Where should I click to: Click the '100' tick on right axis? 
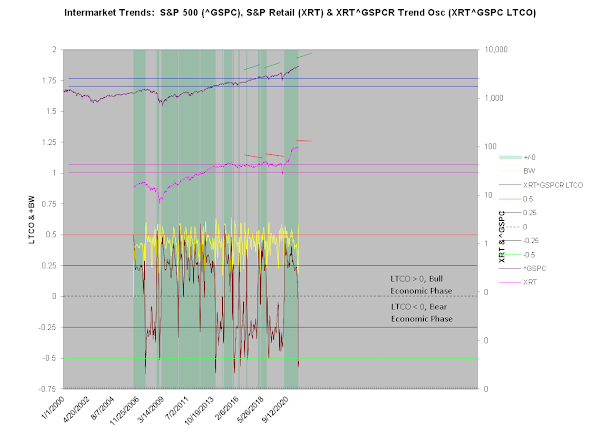pyautogui.click(x=490, y=147)
